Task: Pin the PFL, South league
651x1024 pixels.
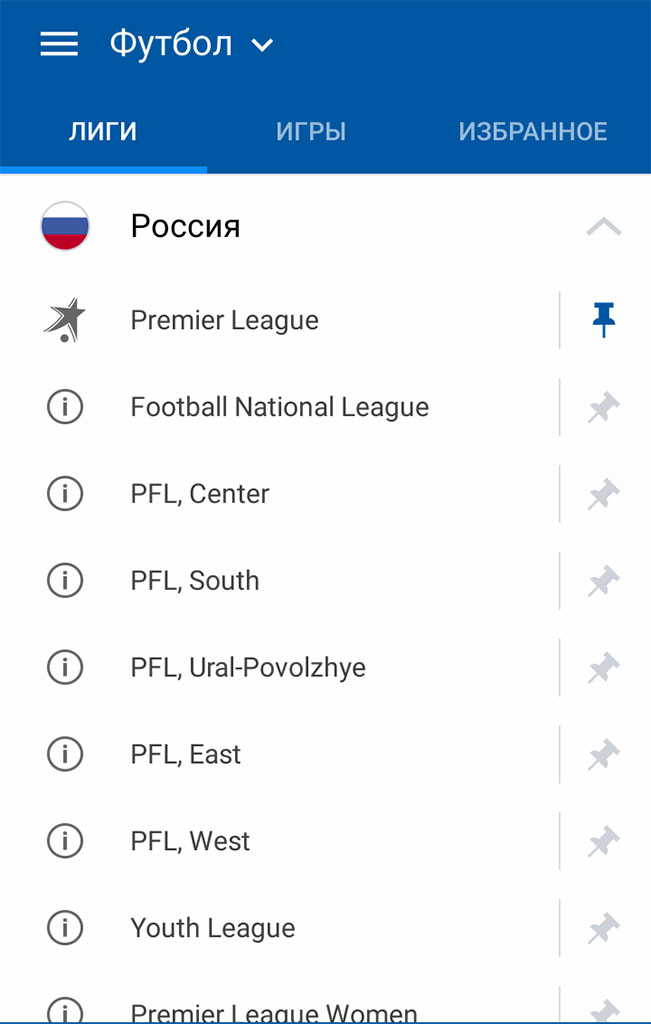Action: (x=603, y=581)
